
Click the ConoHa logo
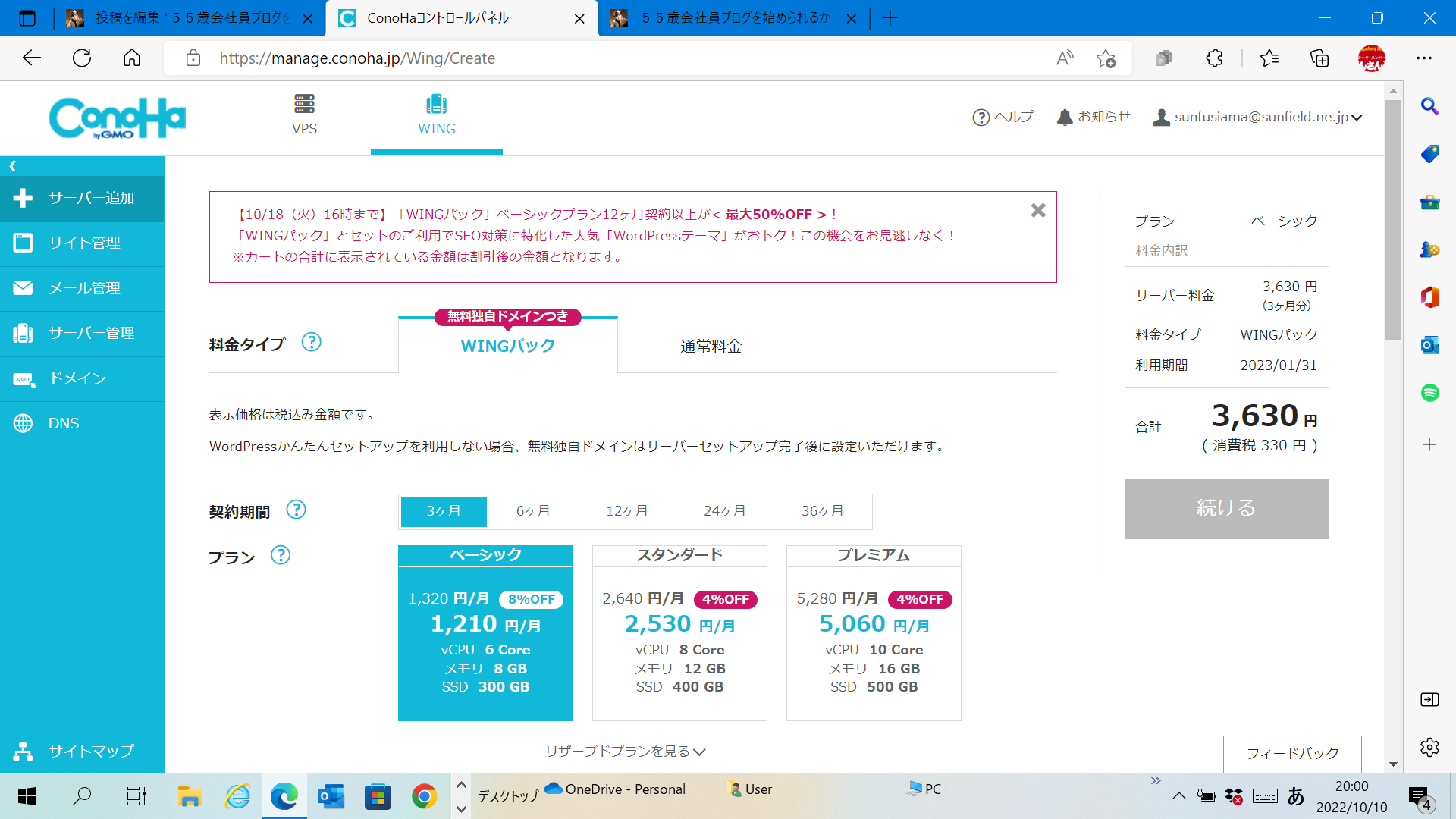click(x=118, y=118)
